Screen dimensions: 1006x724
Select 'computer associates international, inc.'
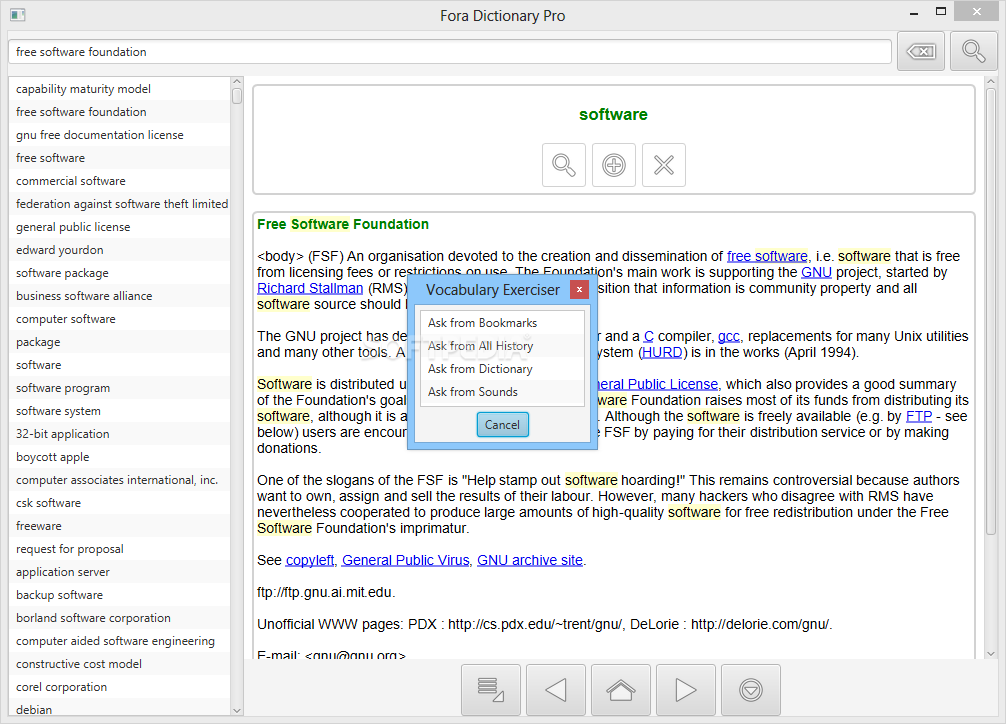120,480
